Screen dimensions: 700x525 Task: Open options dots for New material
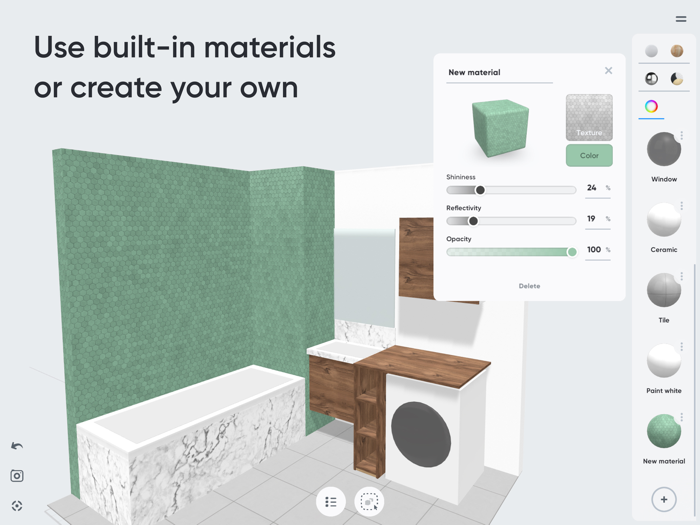(x=682, y=417)
